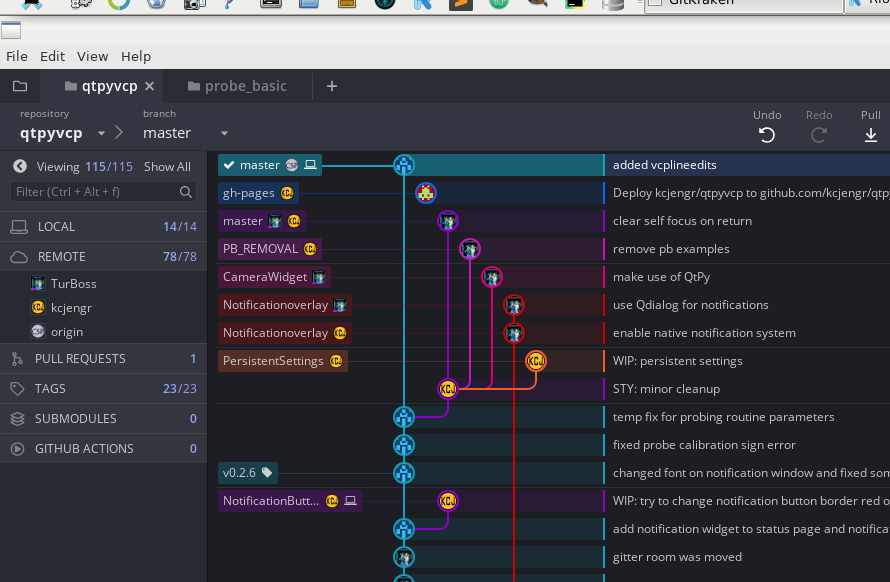
Task: Click commit node for 'clear self focus on return'
Action: click(448, 221)
